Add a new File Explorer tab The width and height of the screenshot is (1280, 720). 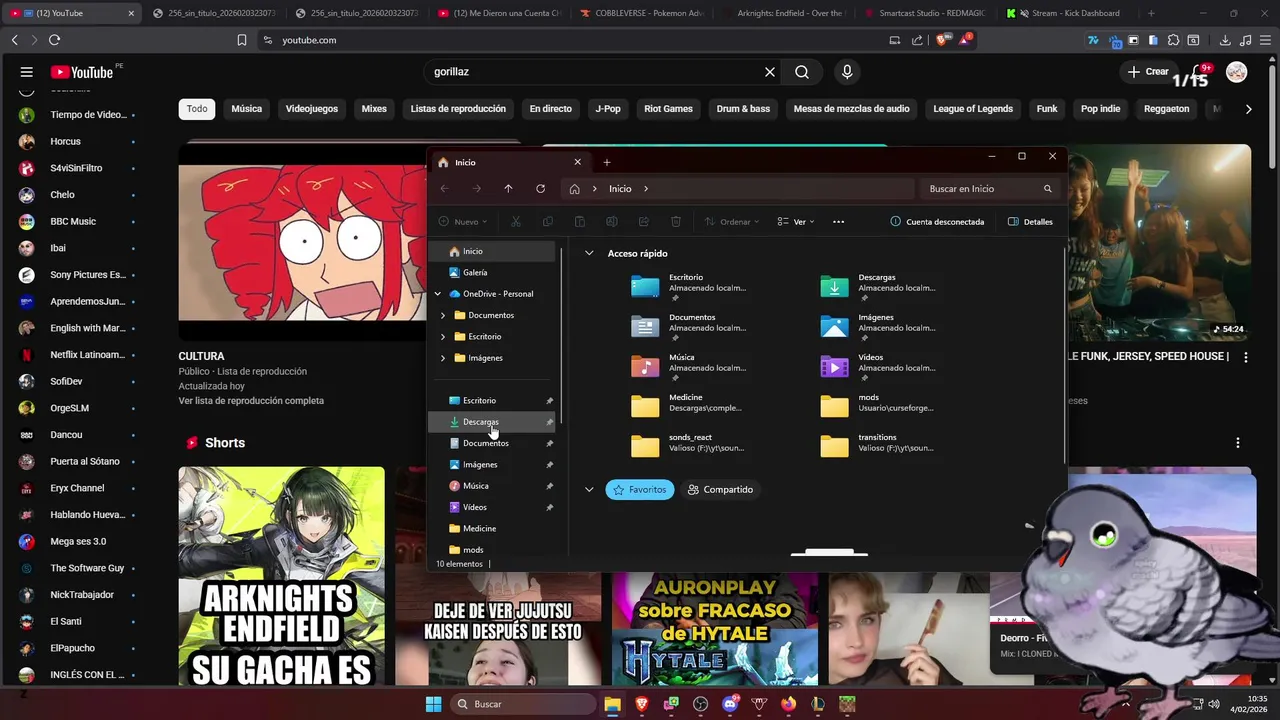[x=607, y=162]
